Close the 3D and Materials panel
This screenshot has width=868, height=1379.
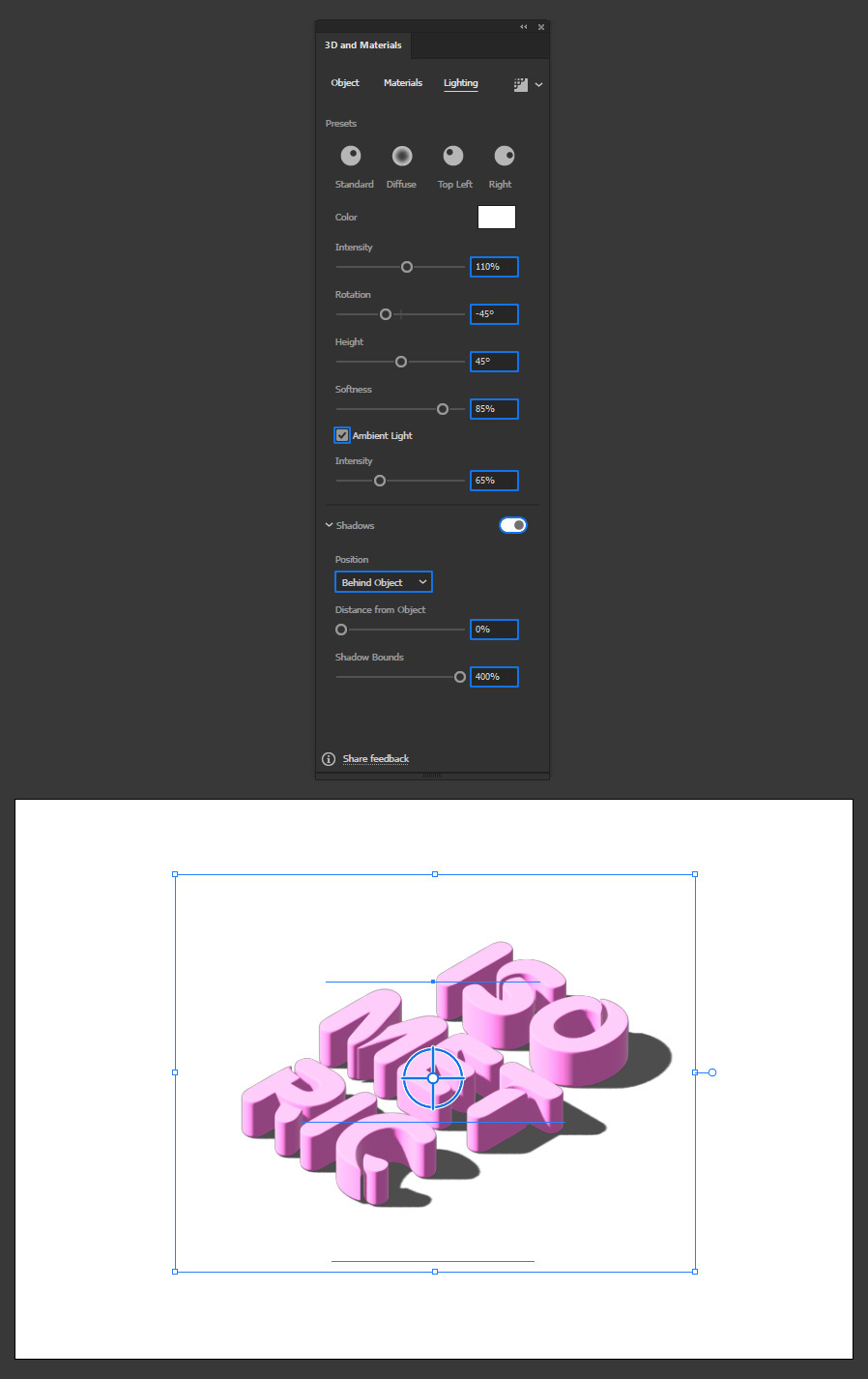tap(541, 27)
